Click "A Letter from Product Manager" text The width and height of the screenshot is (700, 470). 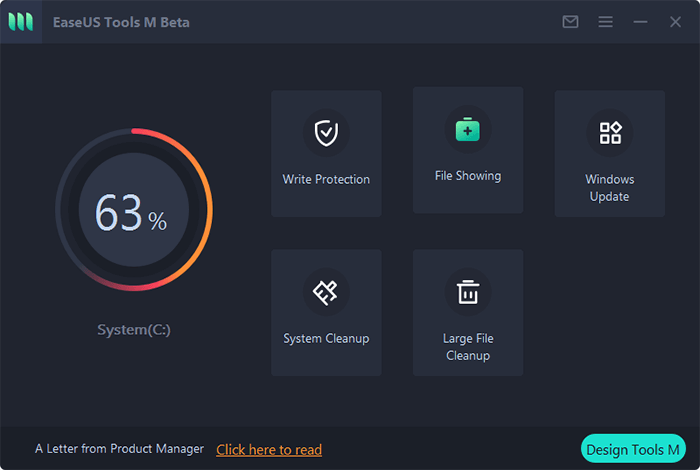click(119, 449)
